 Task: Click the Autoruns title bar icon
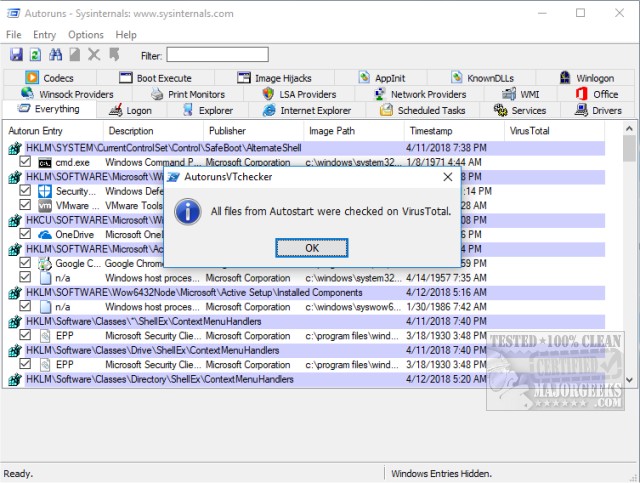click(x=13, y=13)
